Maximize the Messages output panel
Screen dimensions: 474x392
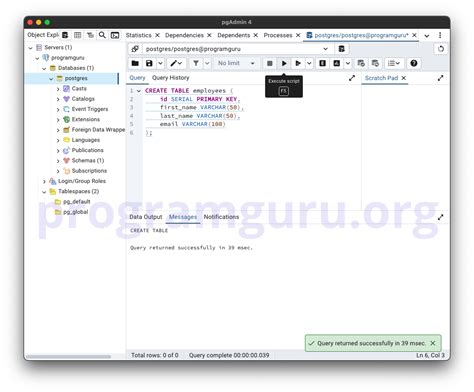(x=440, y=217)
